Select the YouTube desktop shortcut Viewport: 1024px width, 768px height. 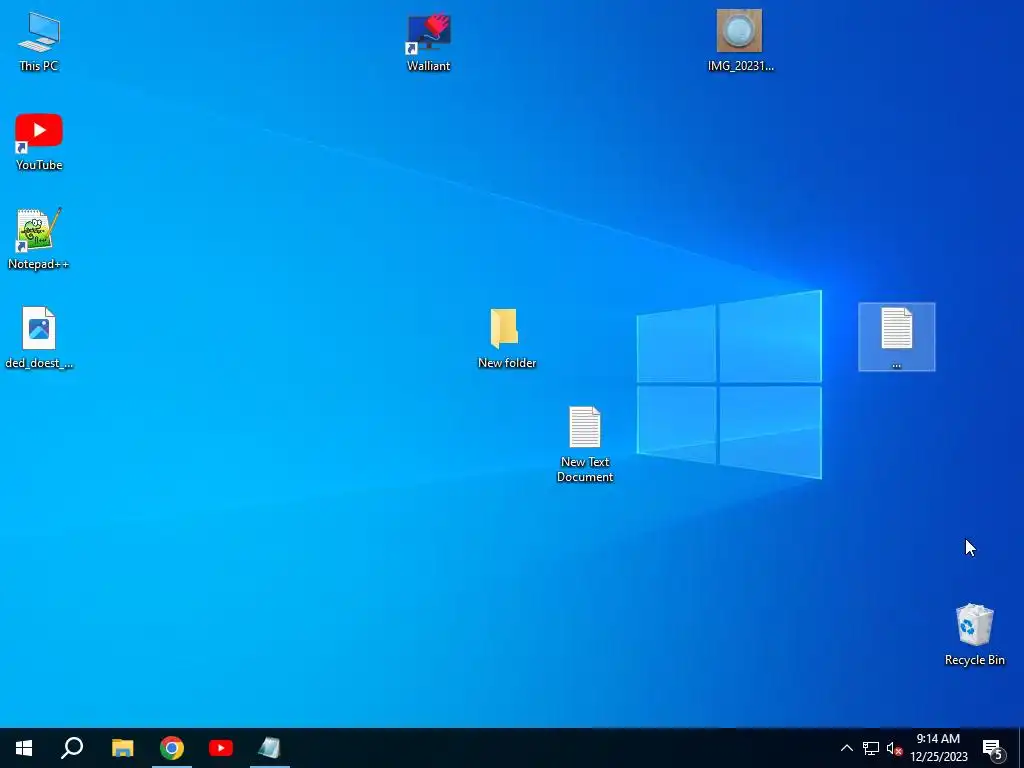point(39,142)
